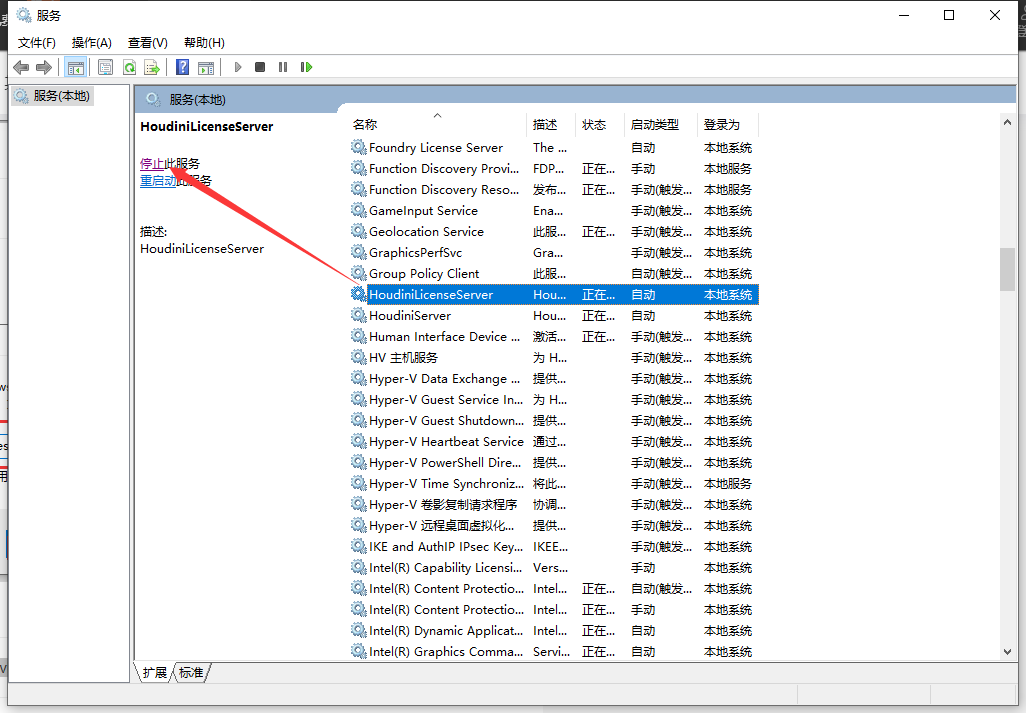
Task: Open the 文件(F) menu
Action: 37,42
